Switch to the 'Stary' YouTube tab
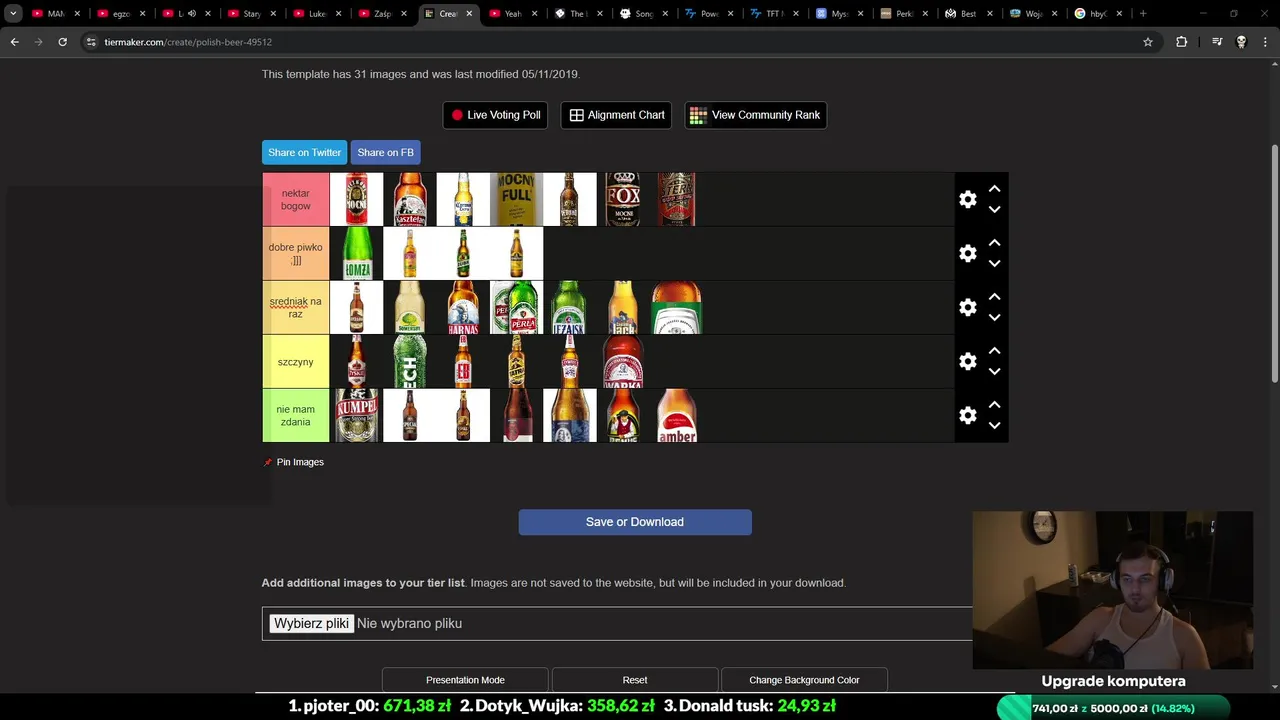The image size is (1280, 720). 251,14
